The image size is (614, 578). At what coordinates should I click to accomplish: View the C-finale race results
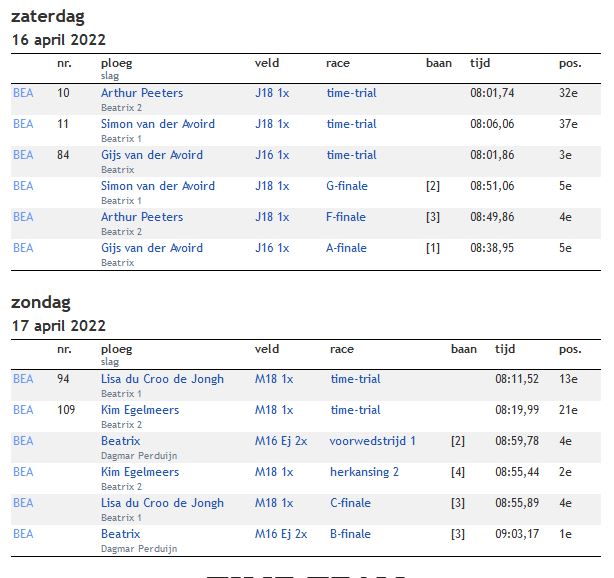[350, 502]
